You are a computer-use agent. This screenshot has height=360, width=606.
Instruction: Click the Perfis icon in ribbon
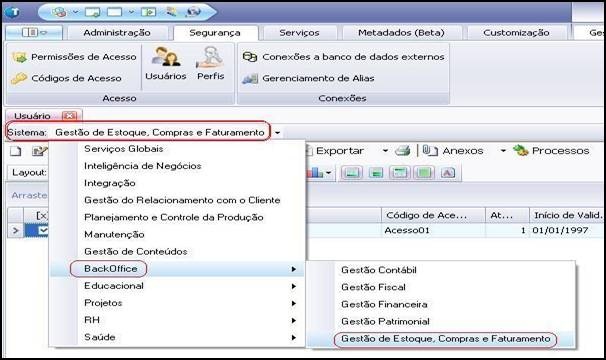(211, 64)
